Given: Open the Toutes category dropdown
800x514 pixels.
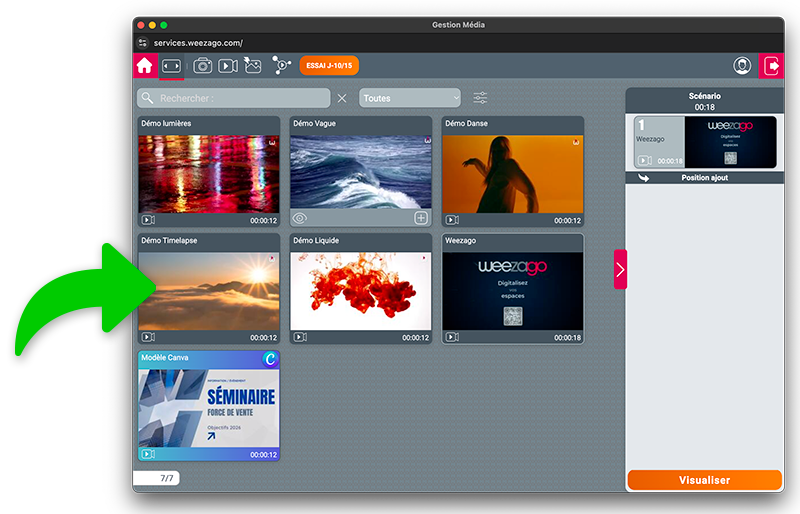Looking at the screenshot, I should point(410,98).
